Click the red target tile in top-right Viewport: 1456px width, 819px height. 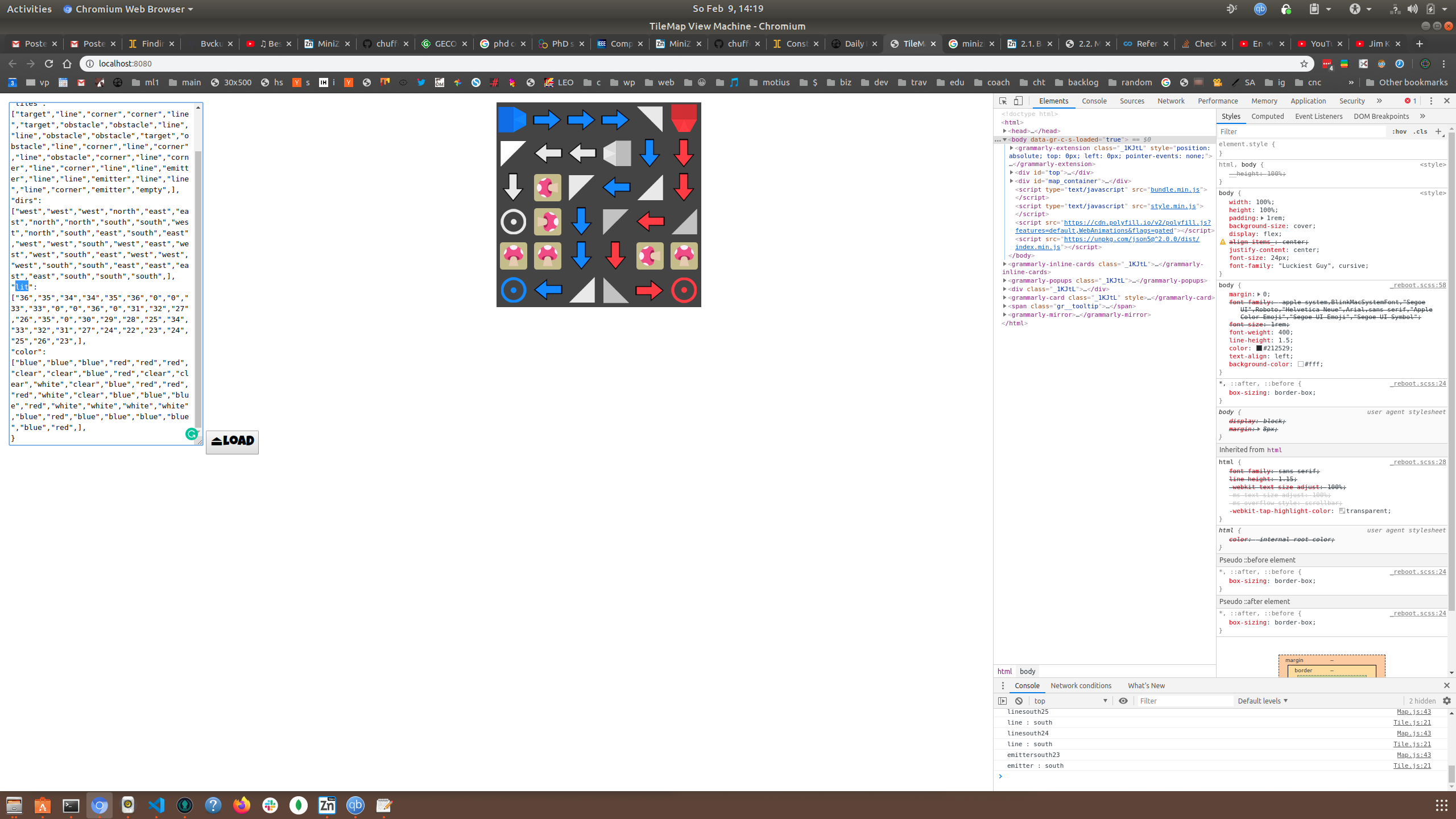(684, 118)
